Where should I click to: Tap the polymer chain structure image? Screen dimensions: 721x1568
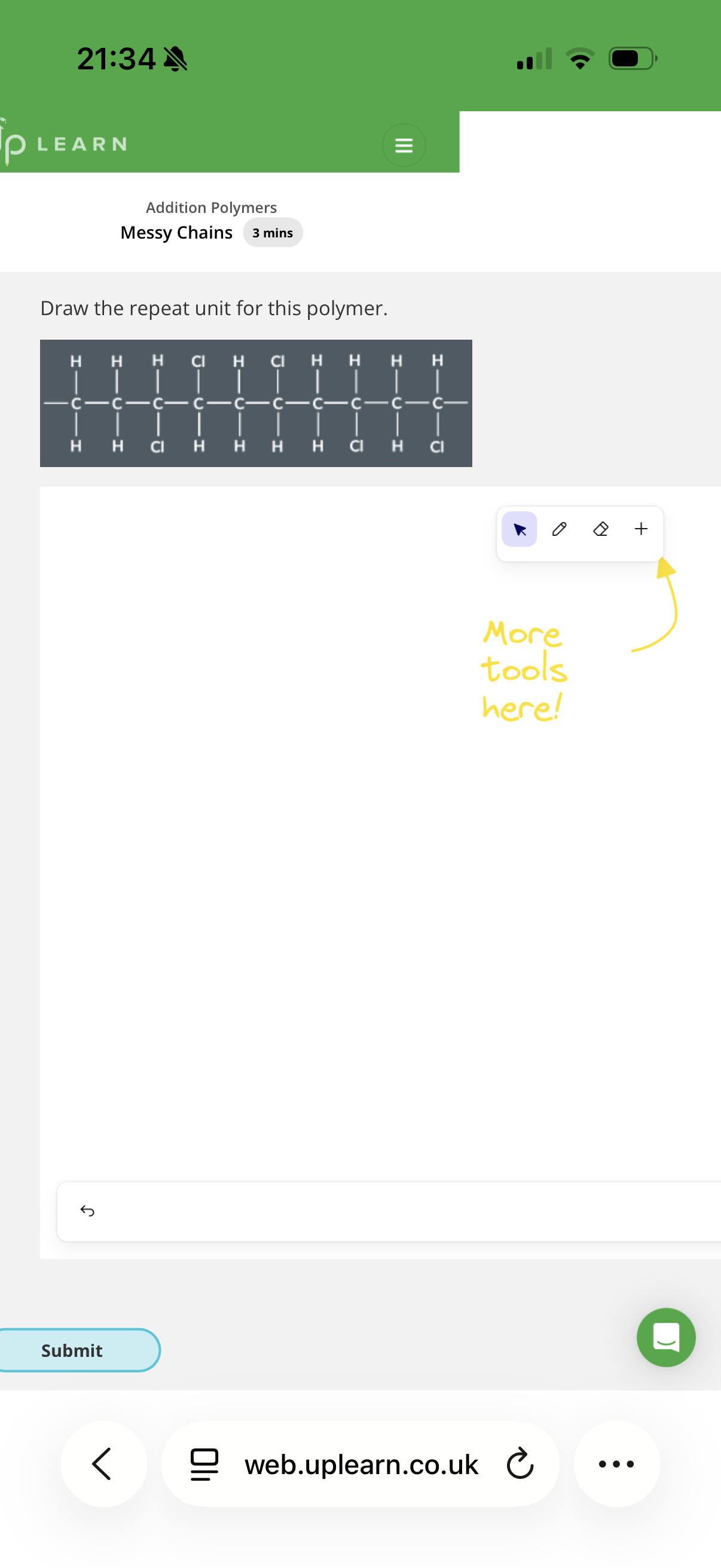[255, 403]
